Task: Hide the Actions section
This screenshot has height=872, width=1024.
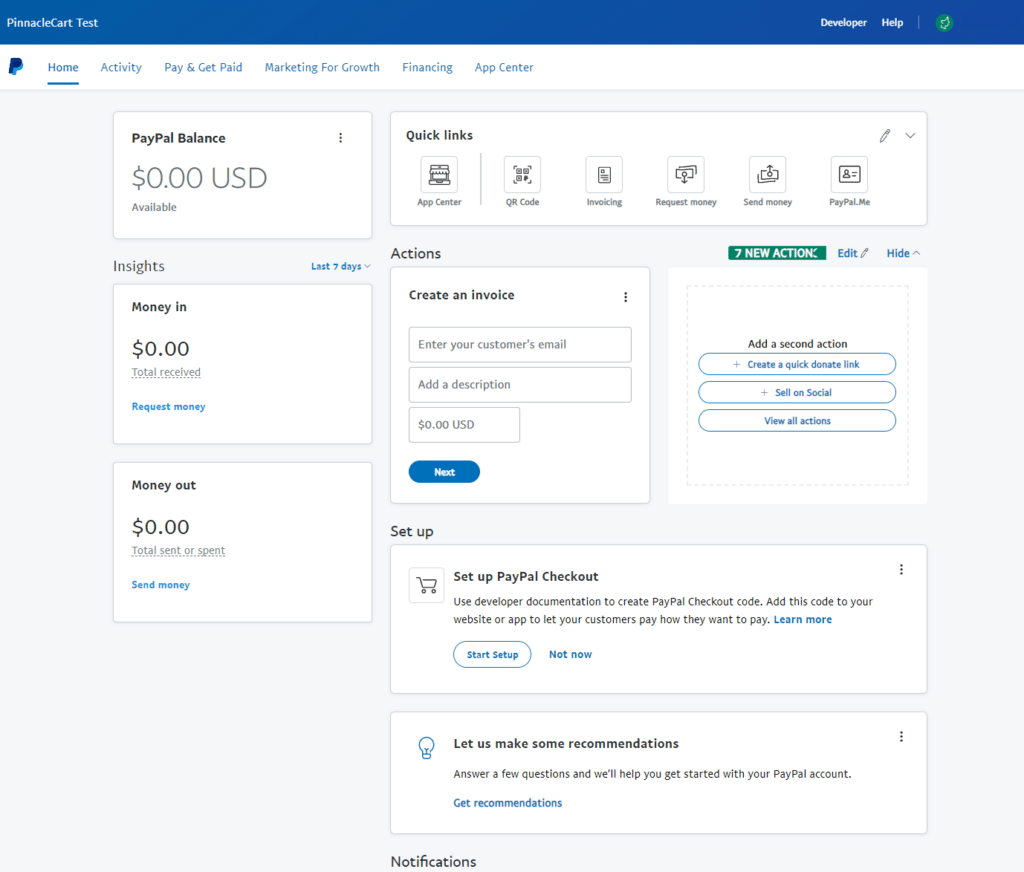Action: tap(903, 254)
